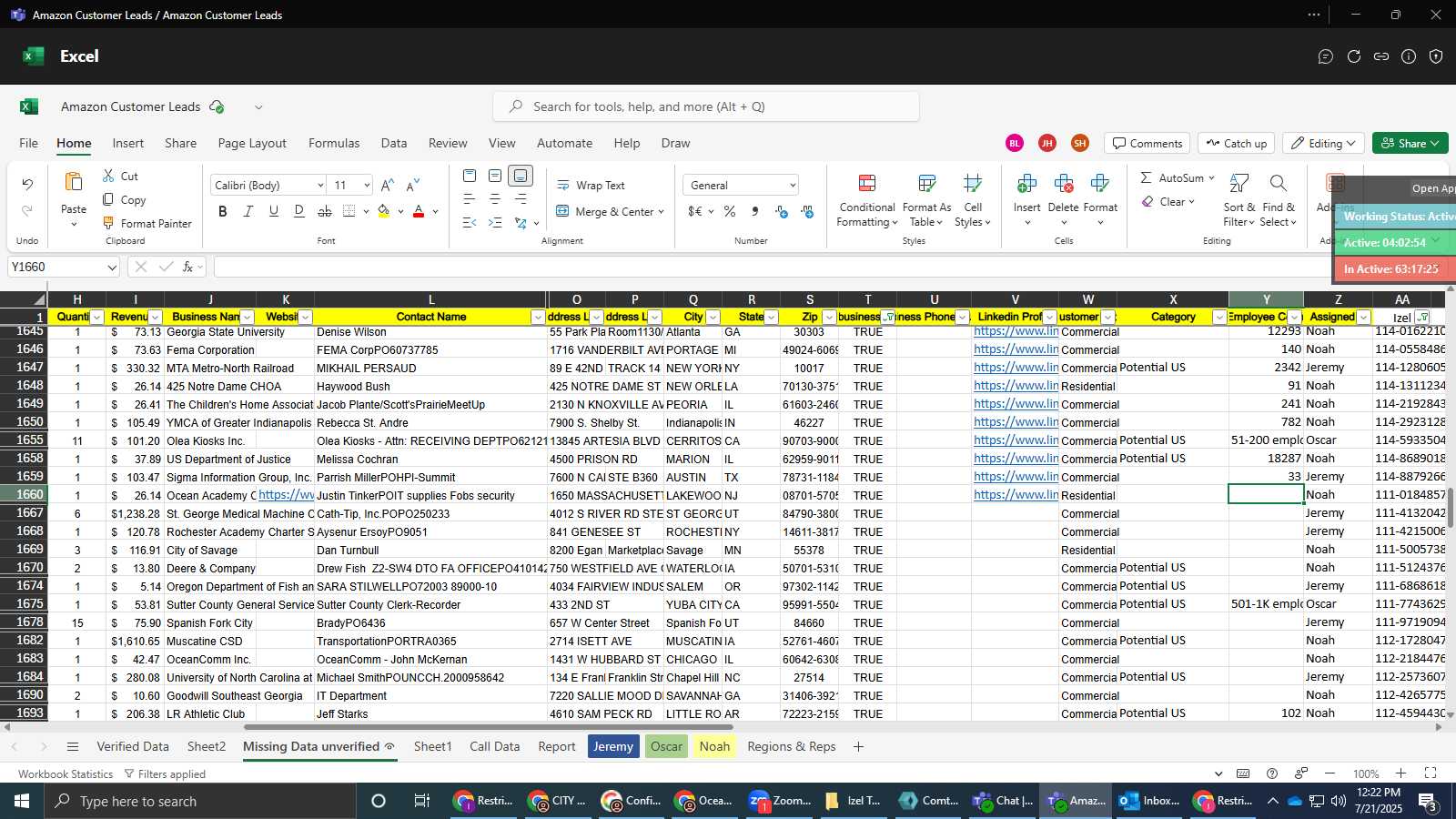Open the font size 11 dropdown
This screenshot has width=1456, height=819.
pyautogui.click(x=367, y=186)
